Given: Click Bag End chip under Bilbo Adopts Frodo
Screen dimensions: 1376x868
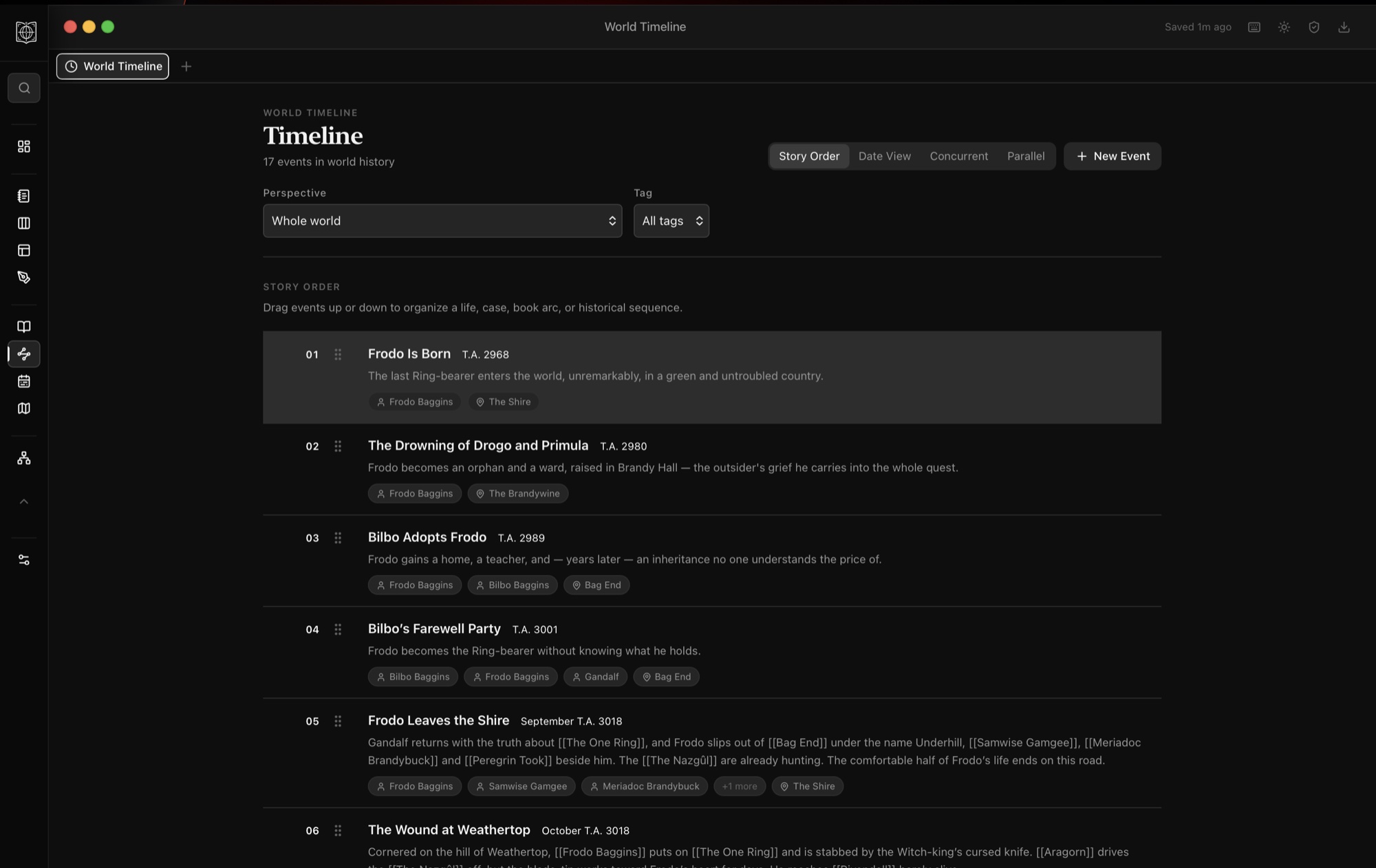Looking at the screenshot, I should pos(596,585).
